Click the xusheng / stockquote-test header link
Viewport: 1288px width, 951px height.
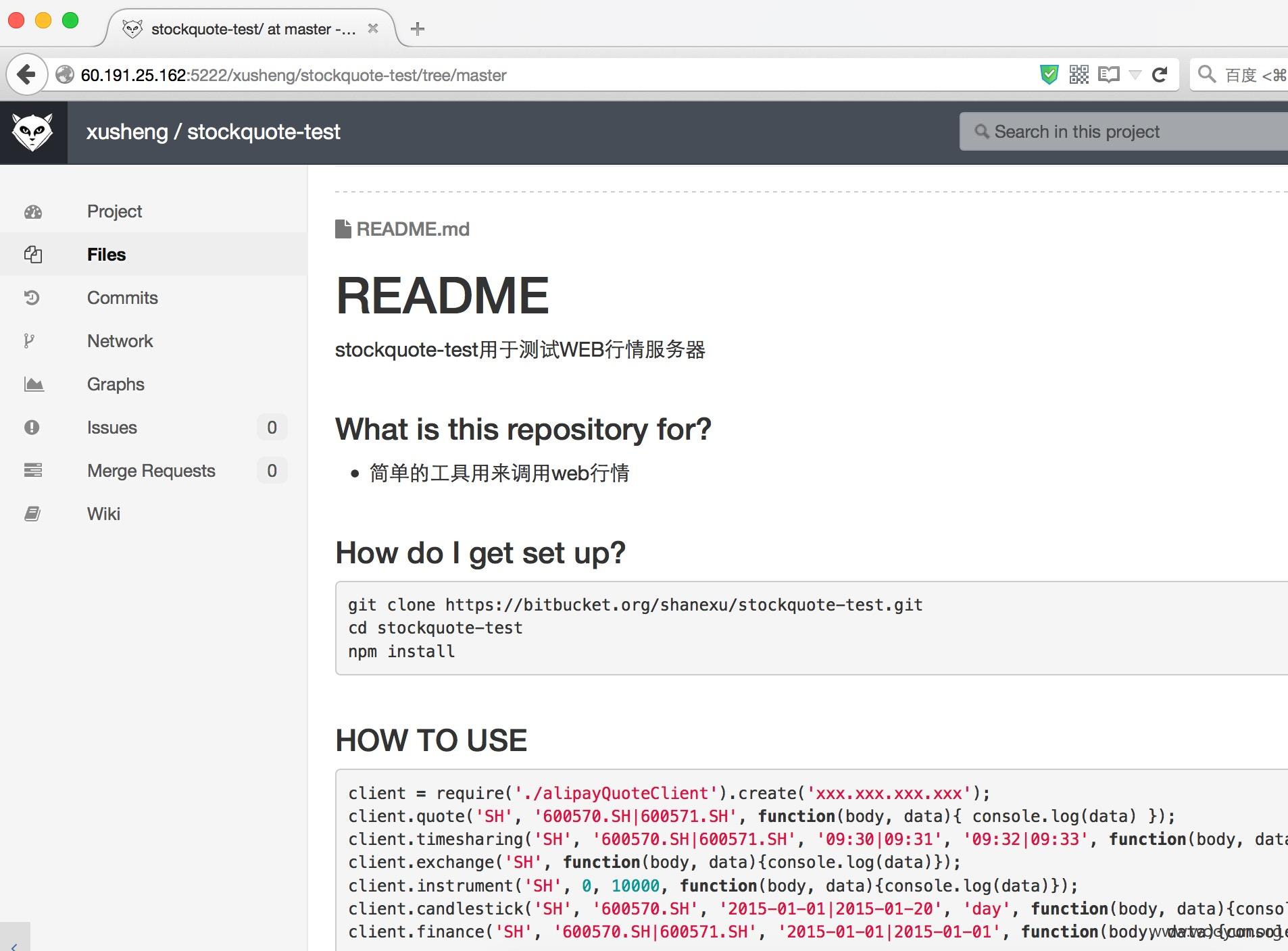click(x=213, y=132)
